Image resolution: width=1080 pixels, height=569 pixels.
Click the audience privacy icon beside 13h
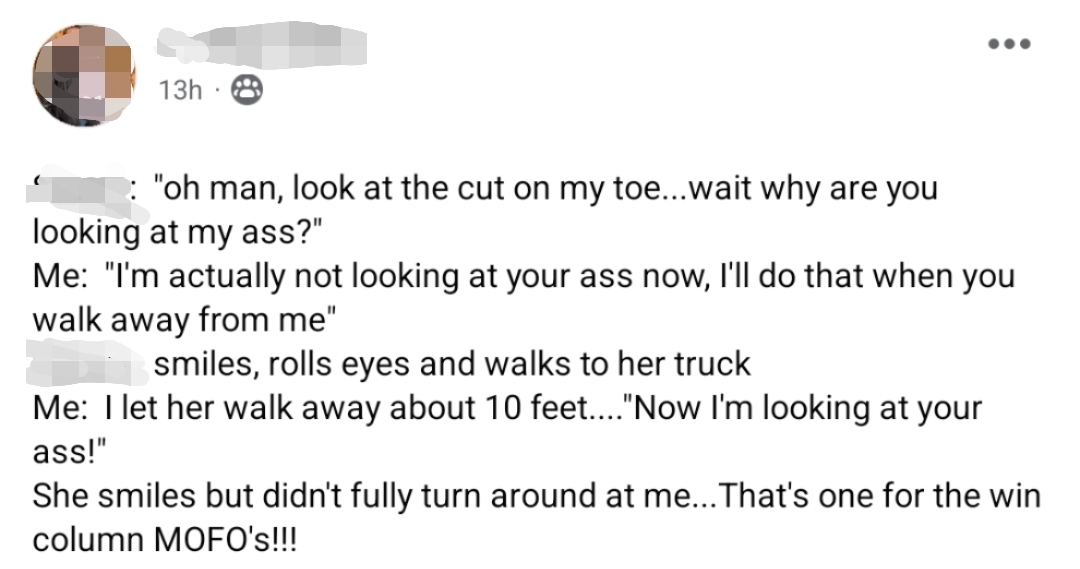[243, 91]
